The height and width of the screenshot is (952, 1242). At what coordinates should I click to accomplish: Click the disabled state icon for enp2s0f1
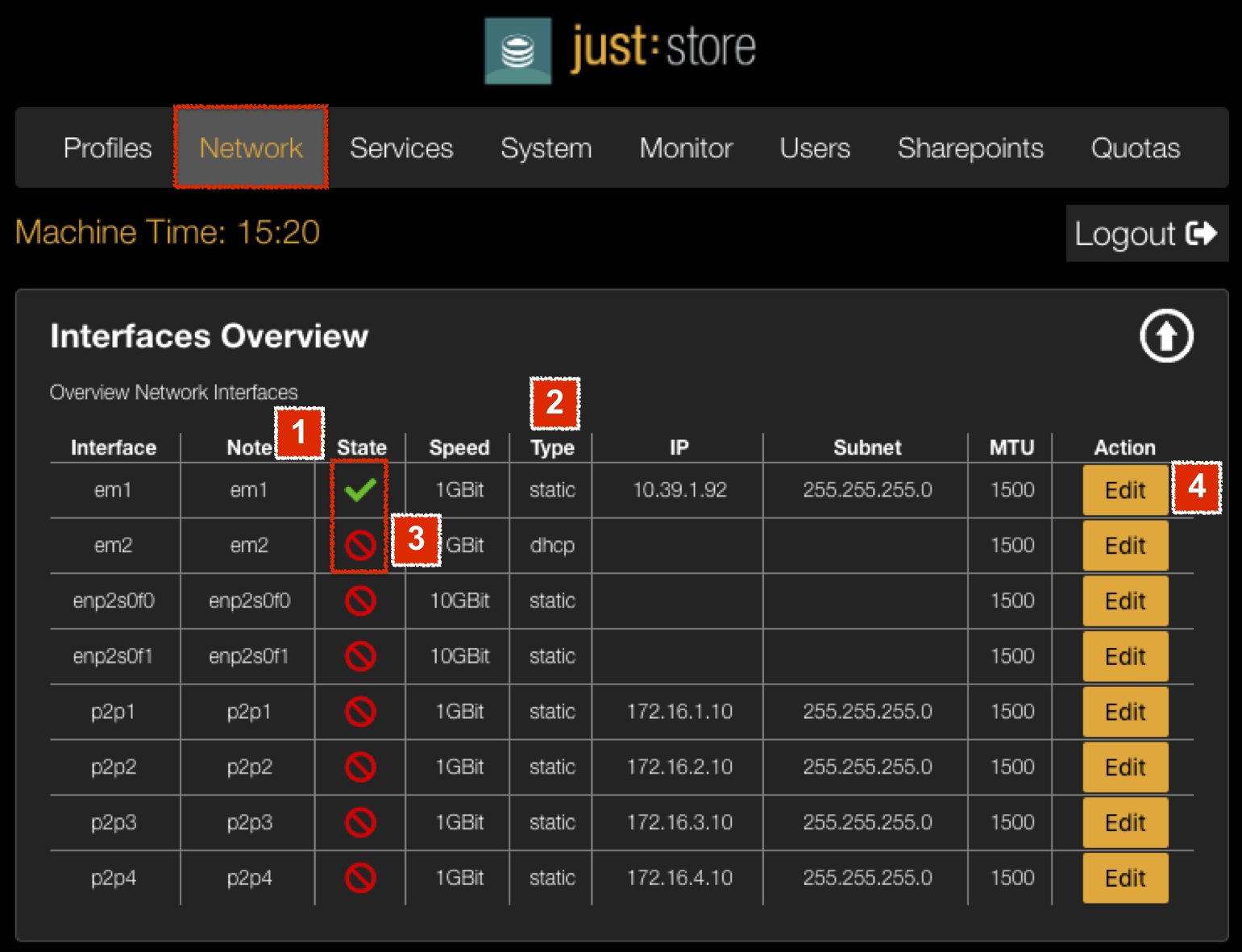(360, 656)
